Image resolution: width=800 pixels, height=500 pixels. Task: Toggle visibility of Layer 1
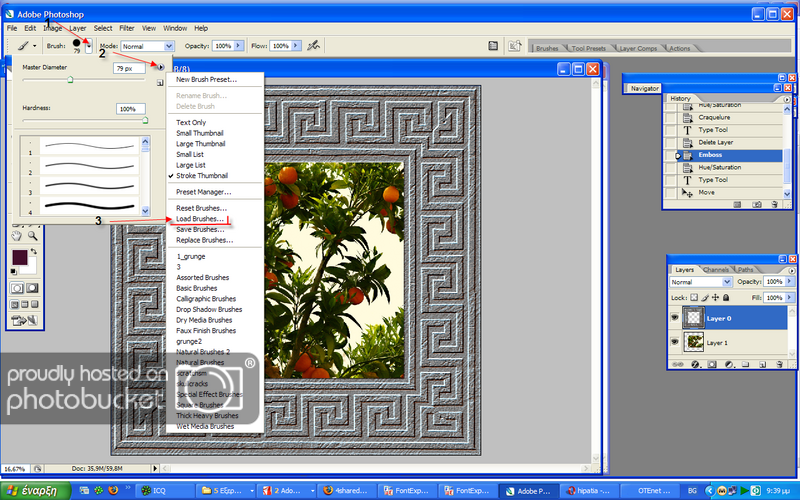click(x=674, y=342)
